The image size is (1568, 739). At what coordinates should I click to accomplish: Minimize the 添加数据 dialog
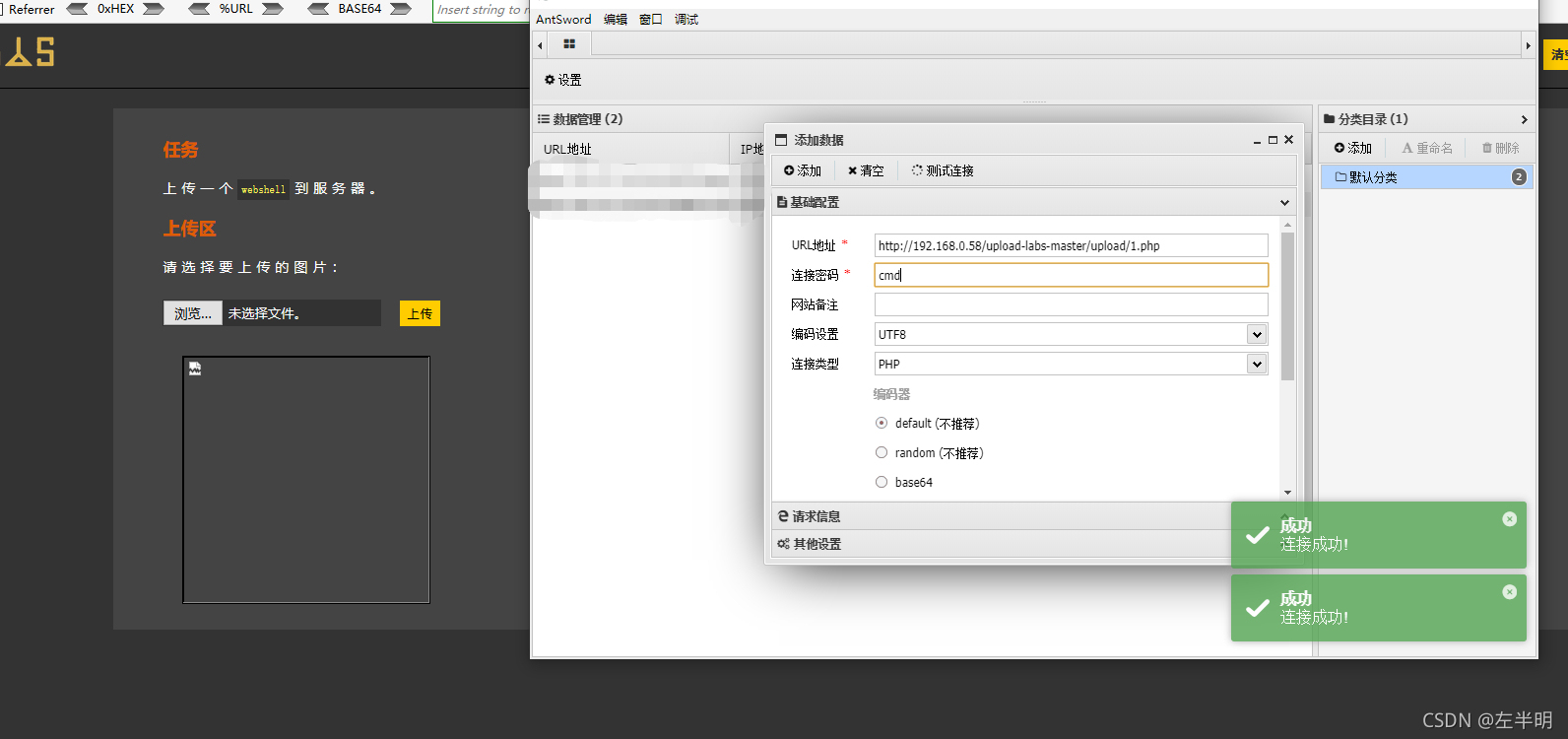[x=1257, y=141]
